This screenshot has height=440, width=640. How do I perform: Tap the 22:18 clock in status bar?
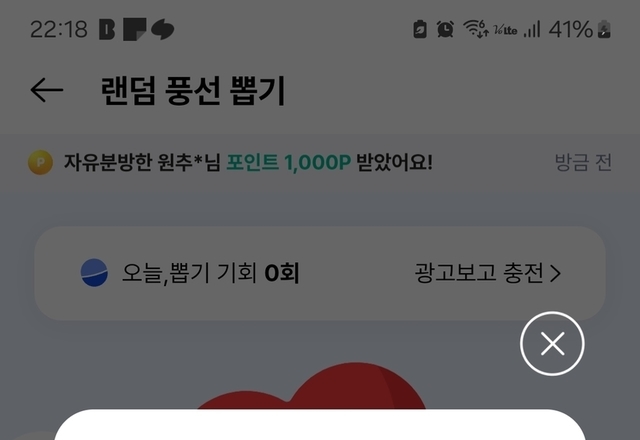click(59, 29)
